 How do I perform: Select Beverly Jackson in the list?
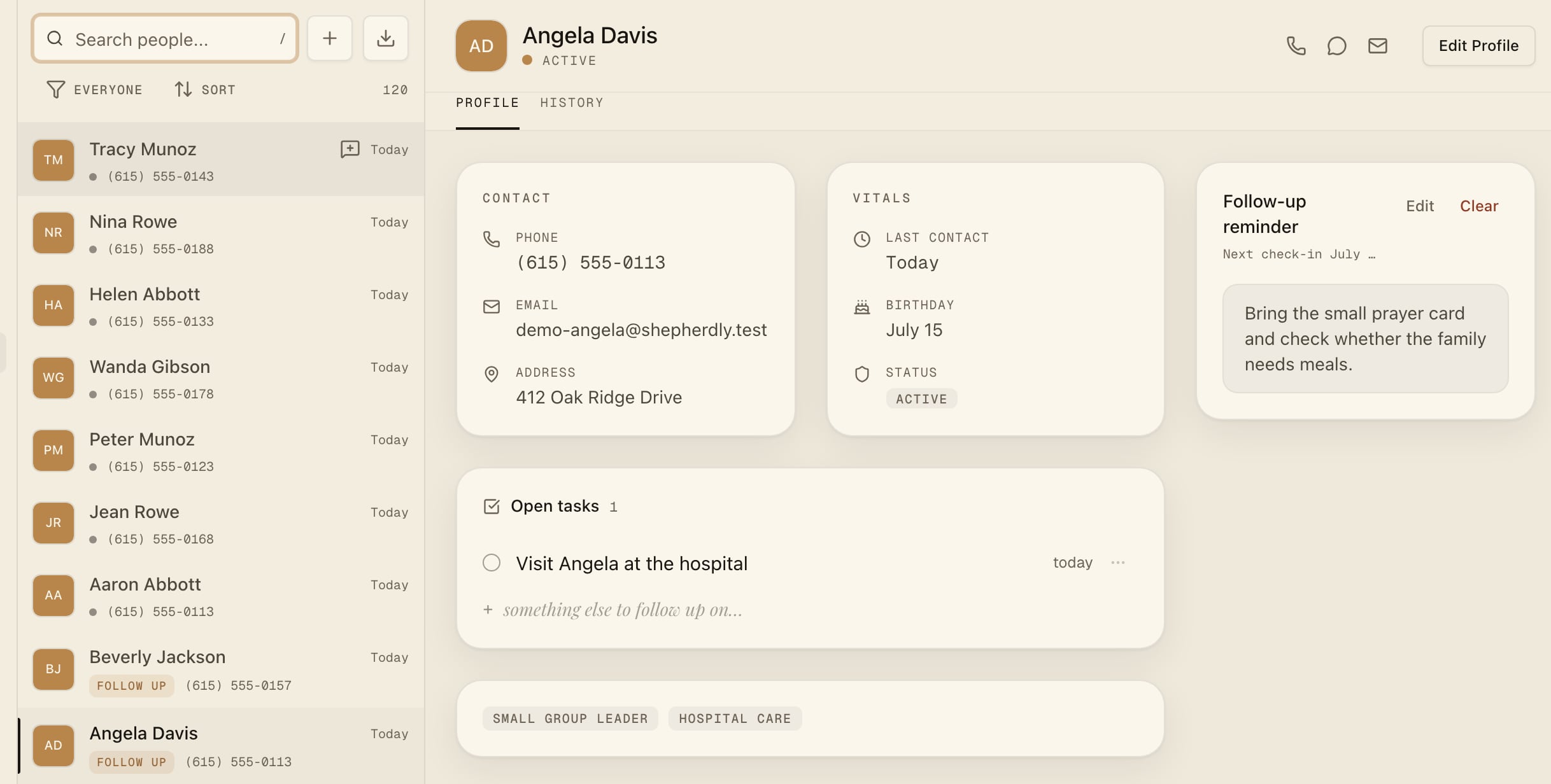click(x=221, y=669)
